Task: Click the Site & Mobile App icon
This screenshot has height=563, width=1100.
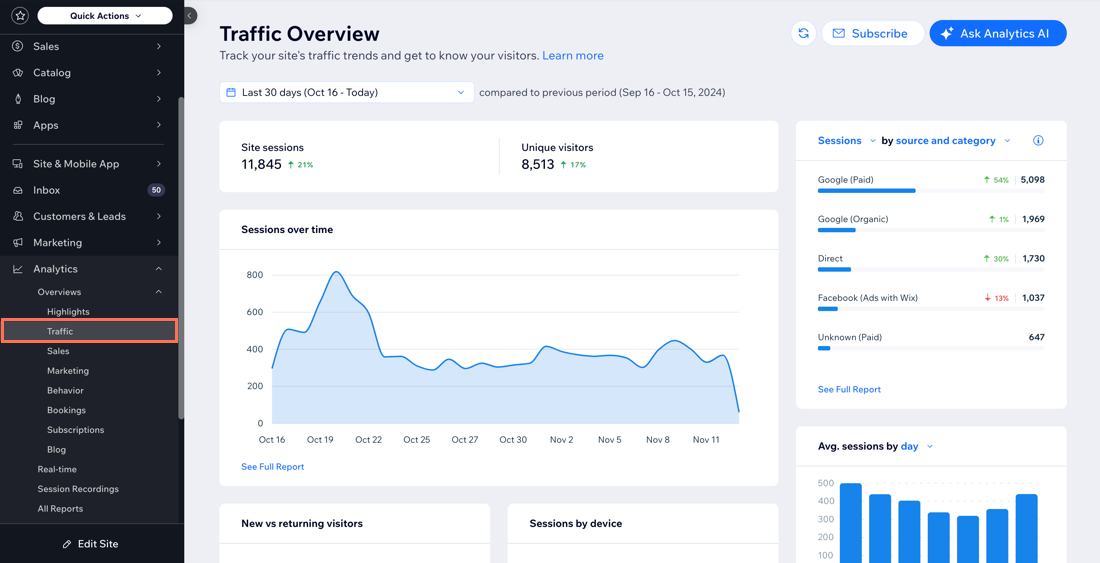Action: [18, 164]
